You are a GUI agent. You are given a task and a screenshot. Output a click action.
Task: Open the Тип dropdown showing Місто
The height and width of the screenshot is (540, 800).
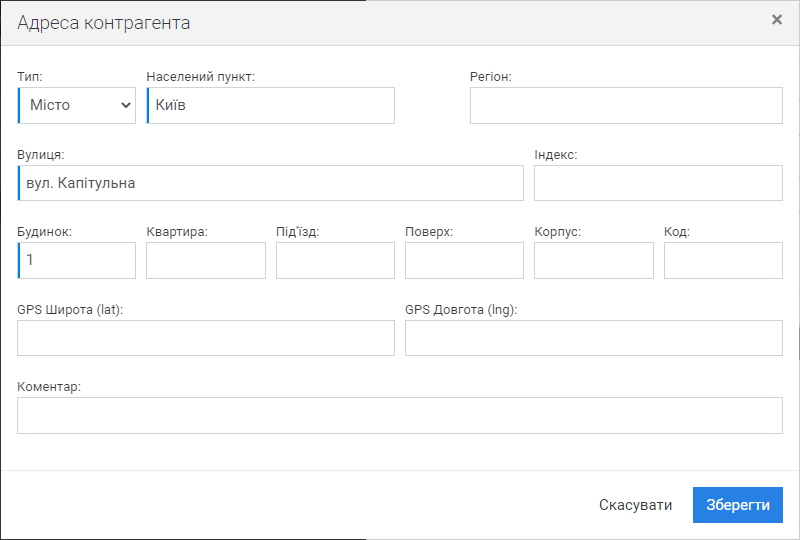[x=77, y=105]
